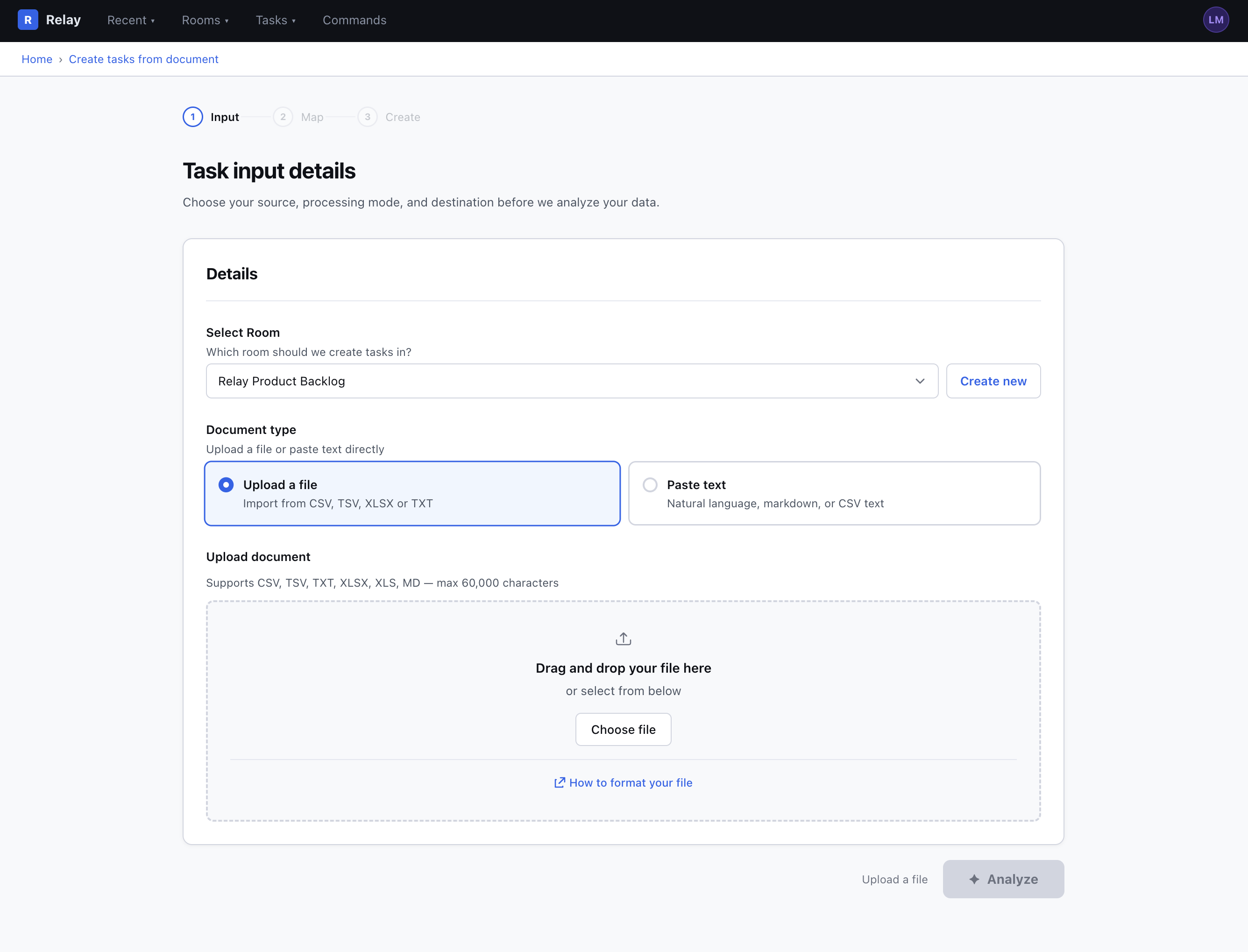This screenshot has width=1248, height=952.
Task: Select the Map step label
Action: point(312,117)
